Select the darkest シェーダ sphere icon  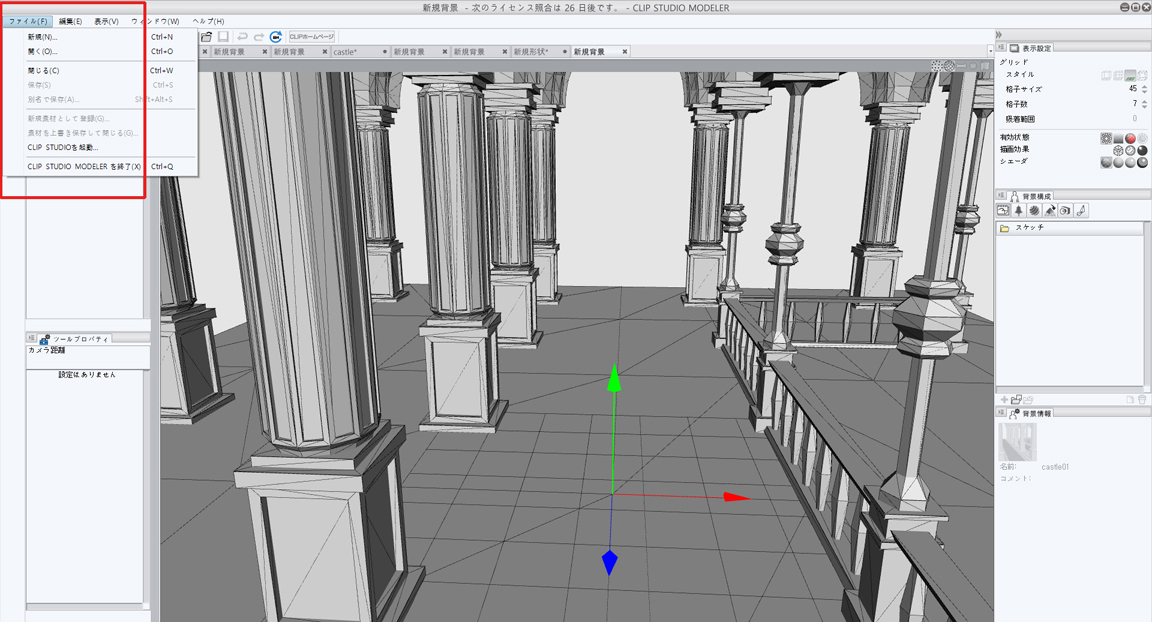coord(1142,162)
